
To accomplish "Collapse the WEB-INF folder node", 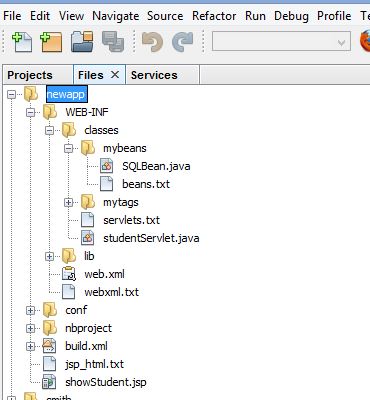I will click(31, 112).
